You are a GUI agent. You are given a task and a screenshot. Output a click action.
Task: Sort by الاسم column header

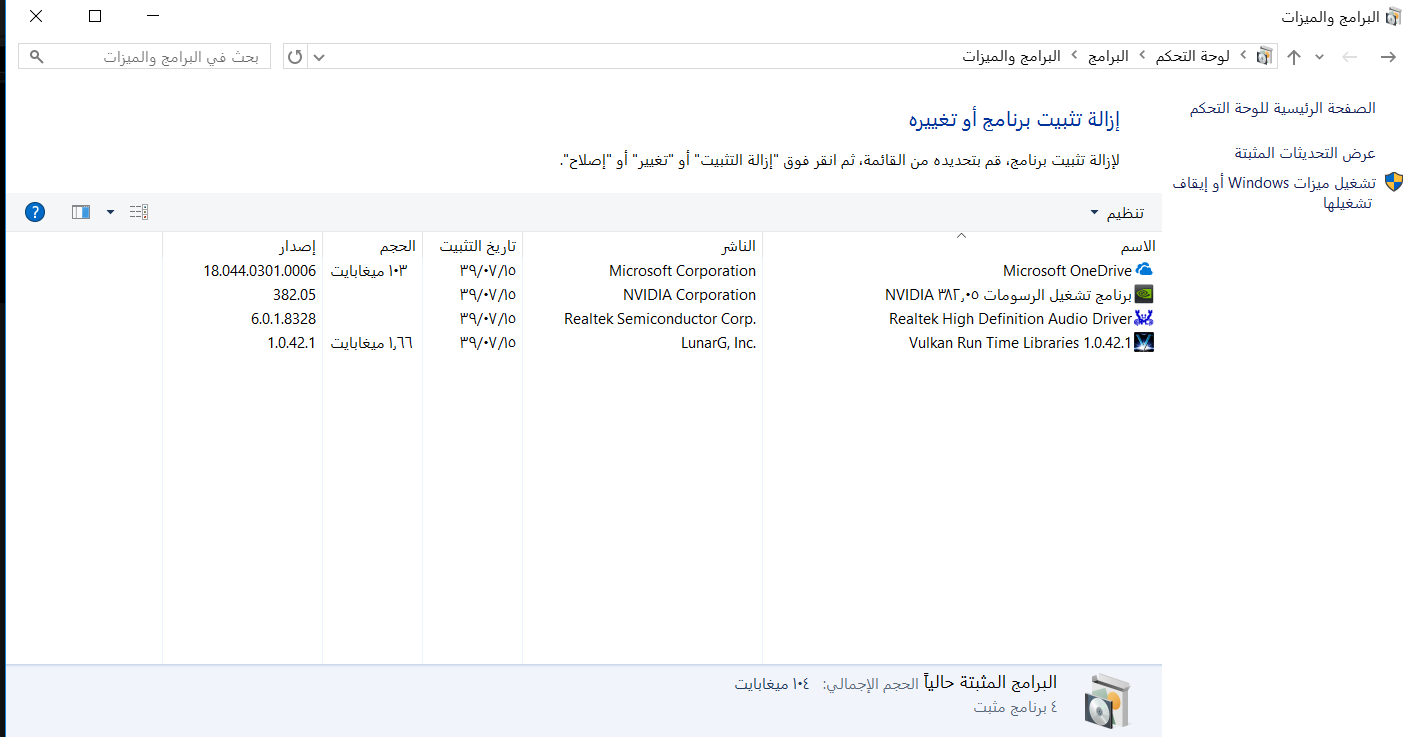(x=1136, y=246)
